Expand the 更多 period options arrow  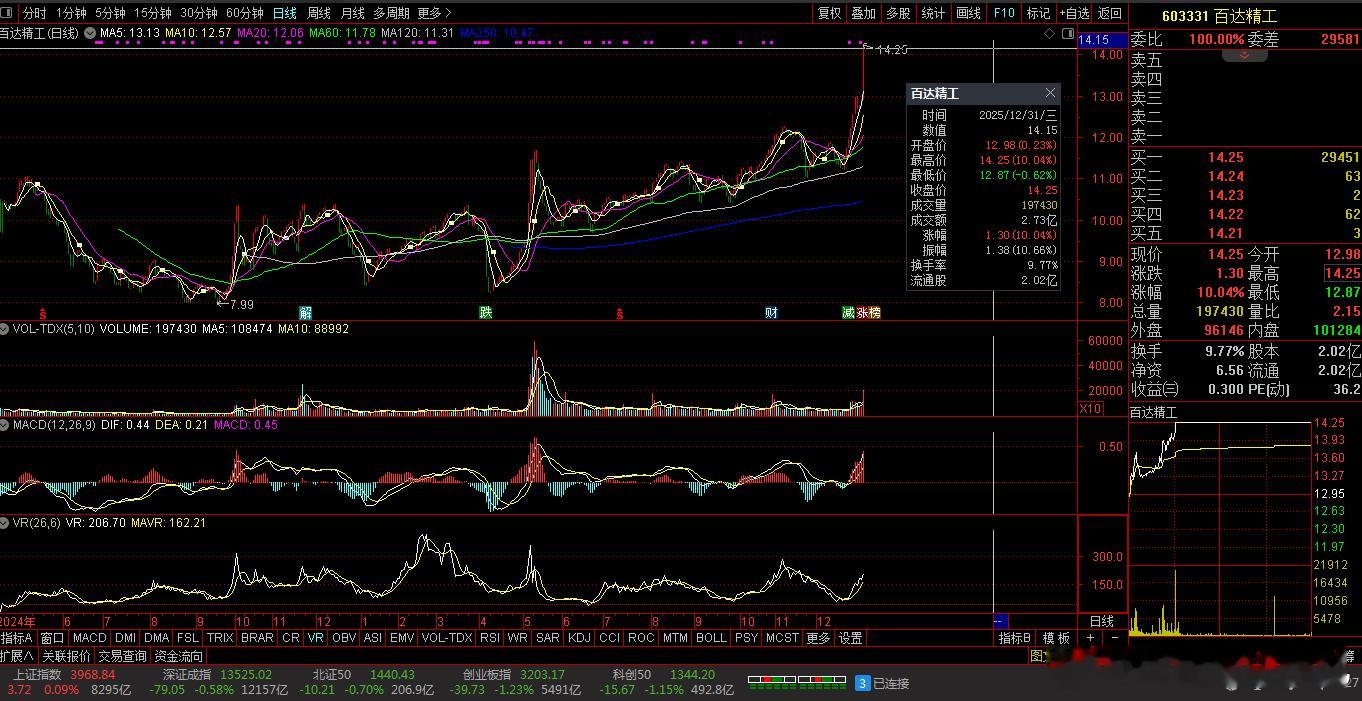click(435, 13)
